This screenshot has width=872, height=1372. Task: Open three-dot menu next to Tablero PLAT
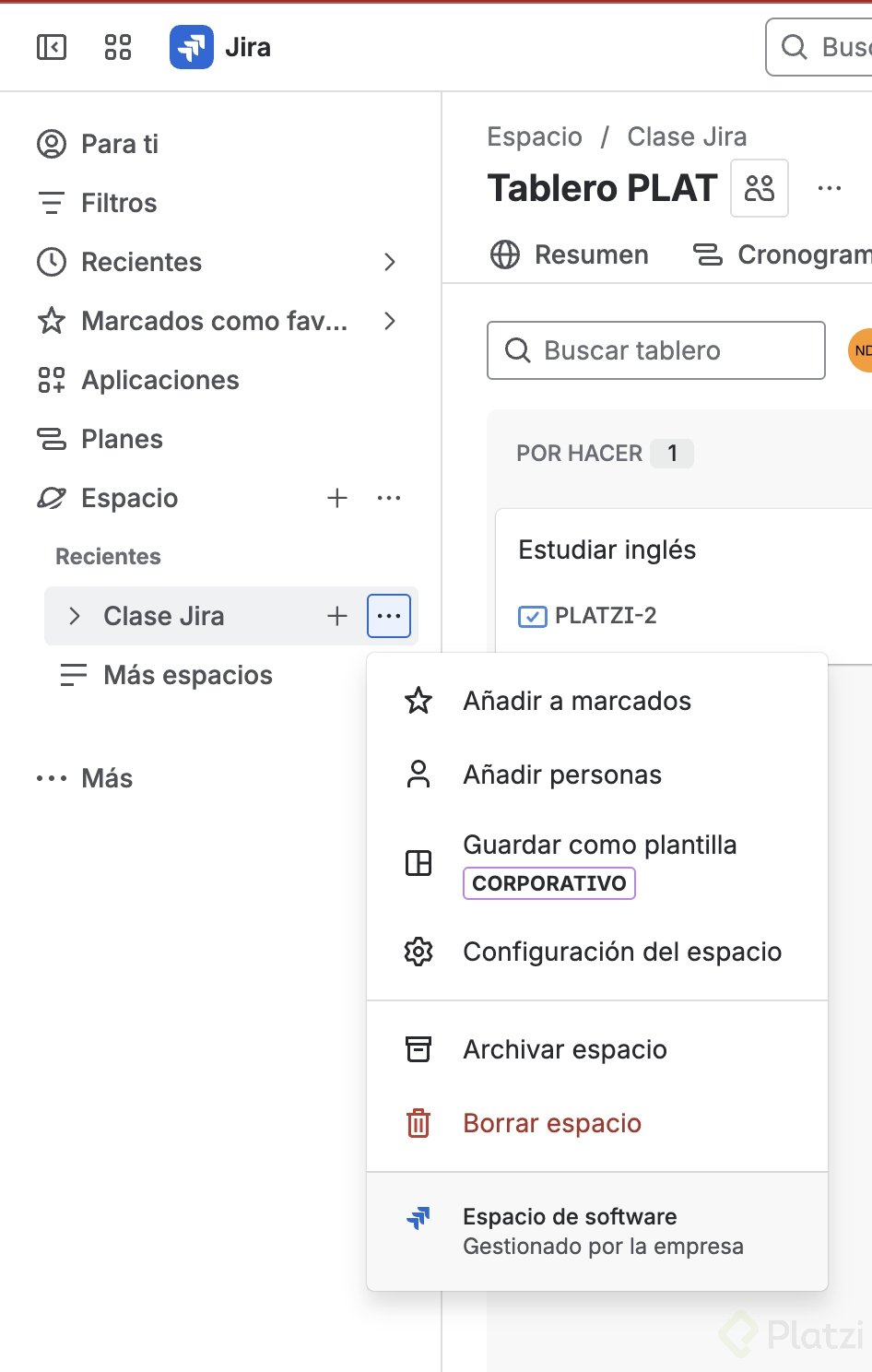(830, 188)
